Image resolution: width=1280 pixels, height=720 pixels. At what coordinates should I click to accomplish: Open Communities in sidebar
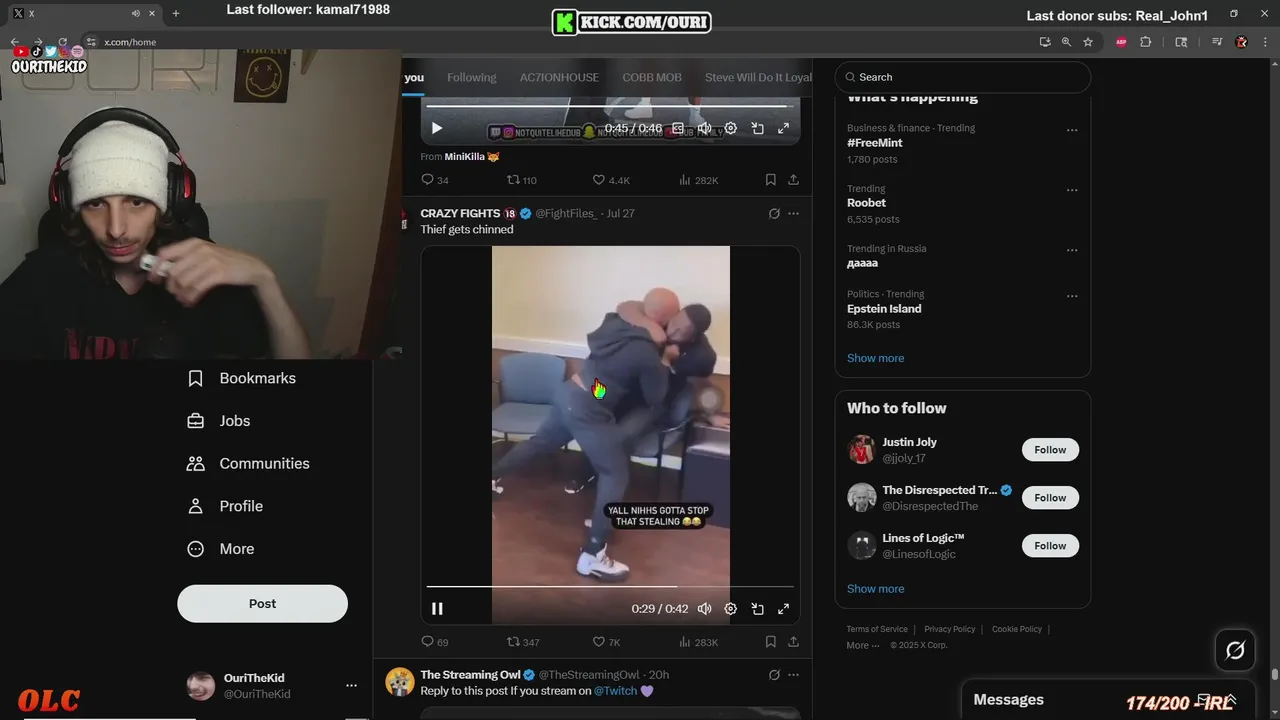click(x=248, y=463)
